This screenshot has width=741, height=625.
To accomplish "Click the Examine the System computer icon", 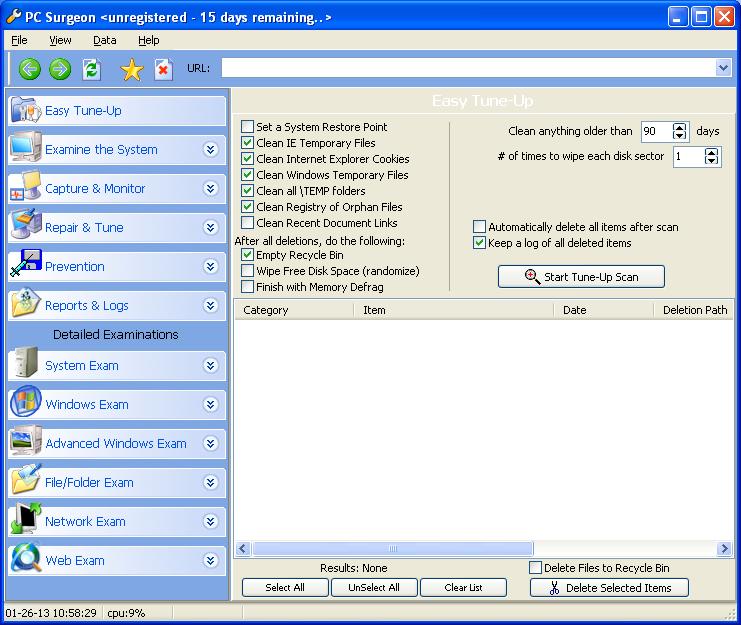I will [26, 149].
